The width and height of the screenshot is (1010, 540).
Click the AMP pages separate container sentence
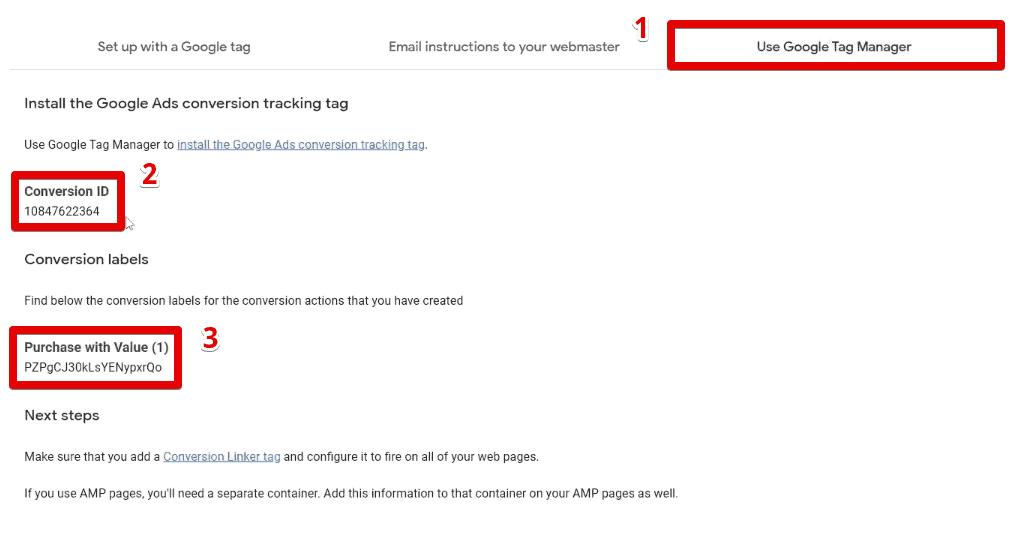[351, 494]
